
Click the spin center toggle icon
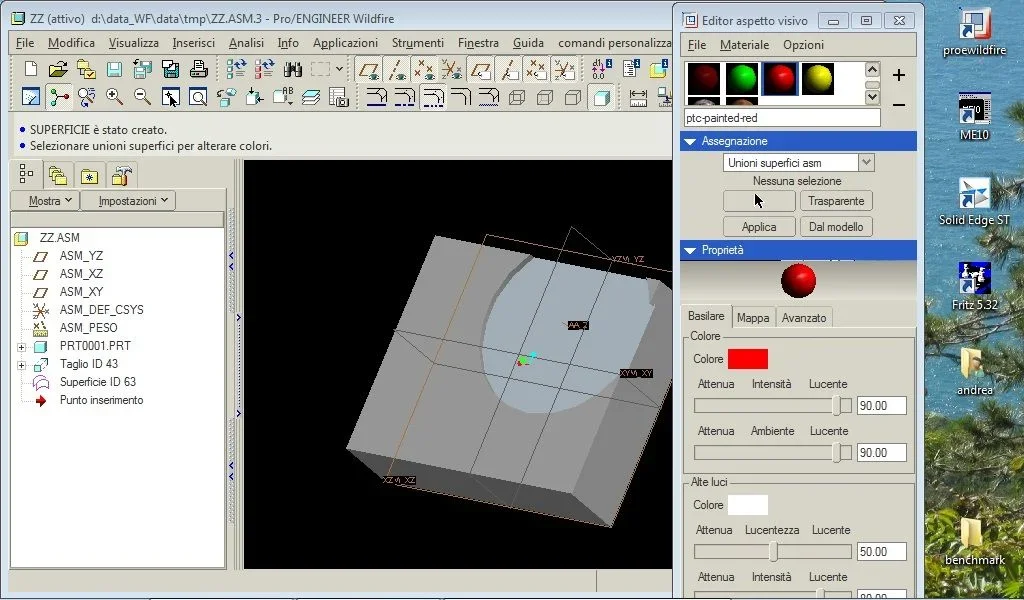point(59,97)
